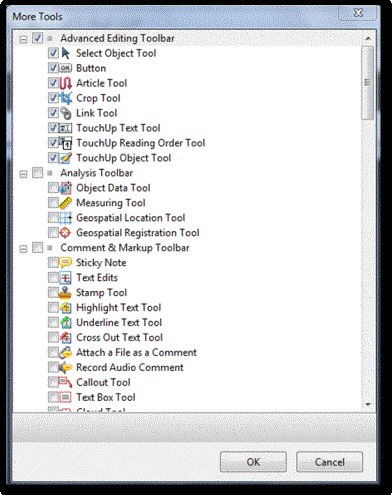The height and width of the screenshot is (495, 392).
Task: Click the Record Audio Comment speaker icon
Action: click(x=65, y=368)
